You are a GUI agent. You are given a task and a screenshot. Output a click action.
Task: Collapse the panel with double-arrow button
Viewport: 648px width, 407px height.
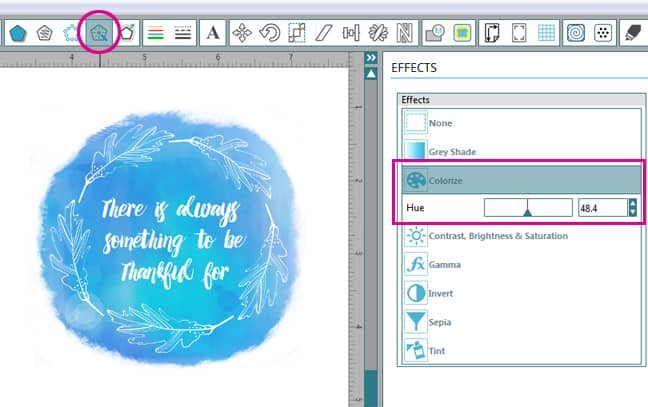pos(370,58)
